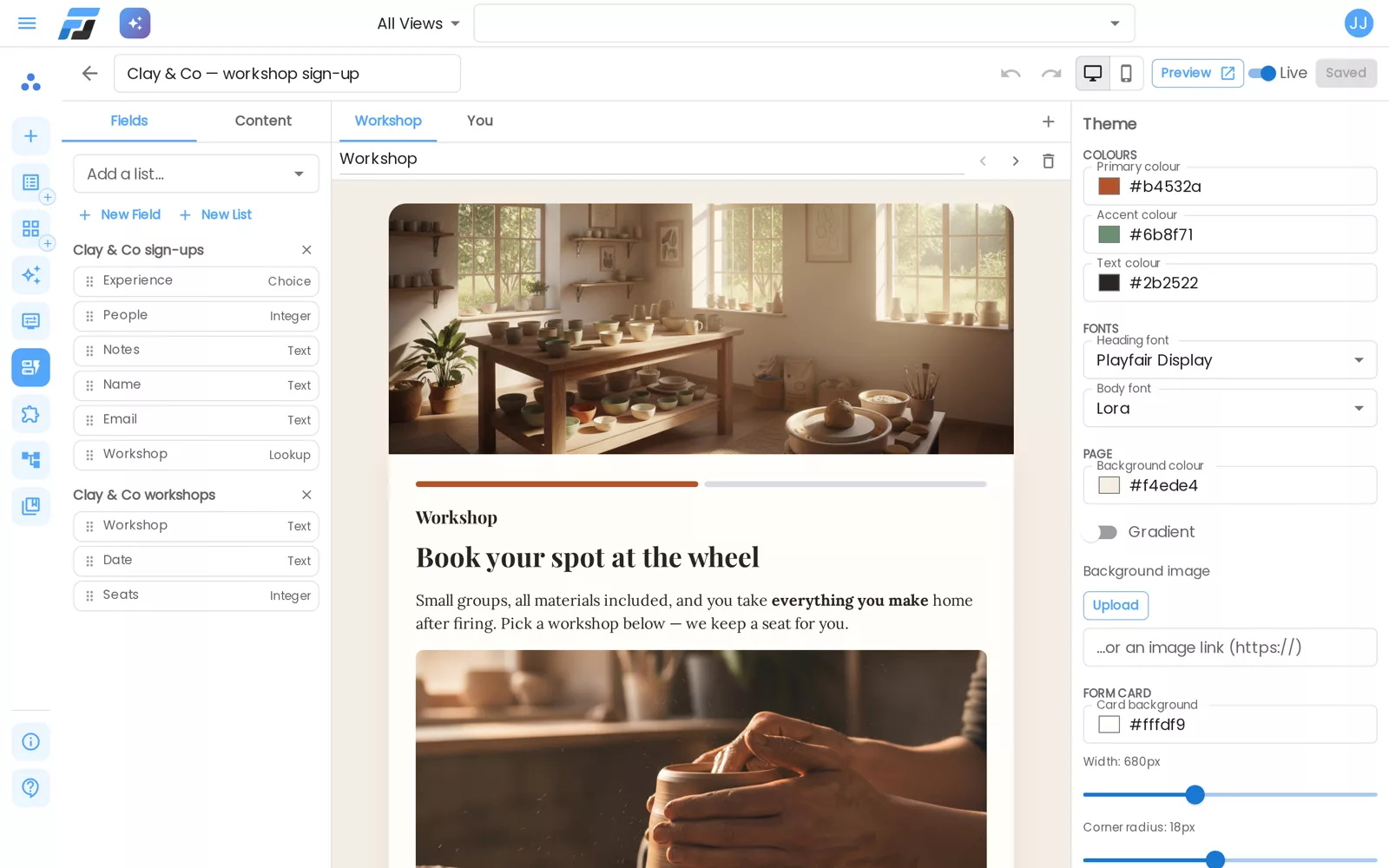Click the Width slider handle
Viewport: 1389px width, 868px height.
tap(1195, 794)
